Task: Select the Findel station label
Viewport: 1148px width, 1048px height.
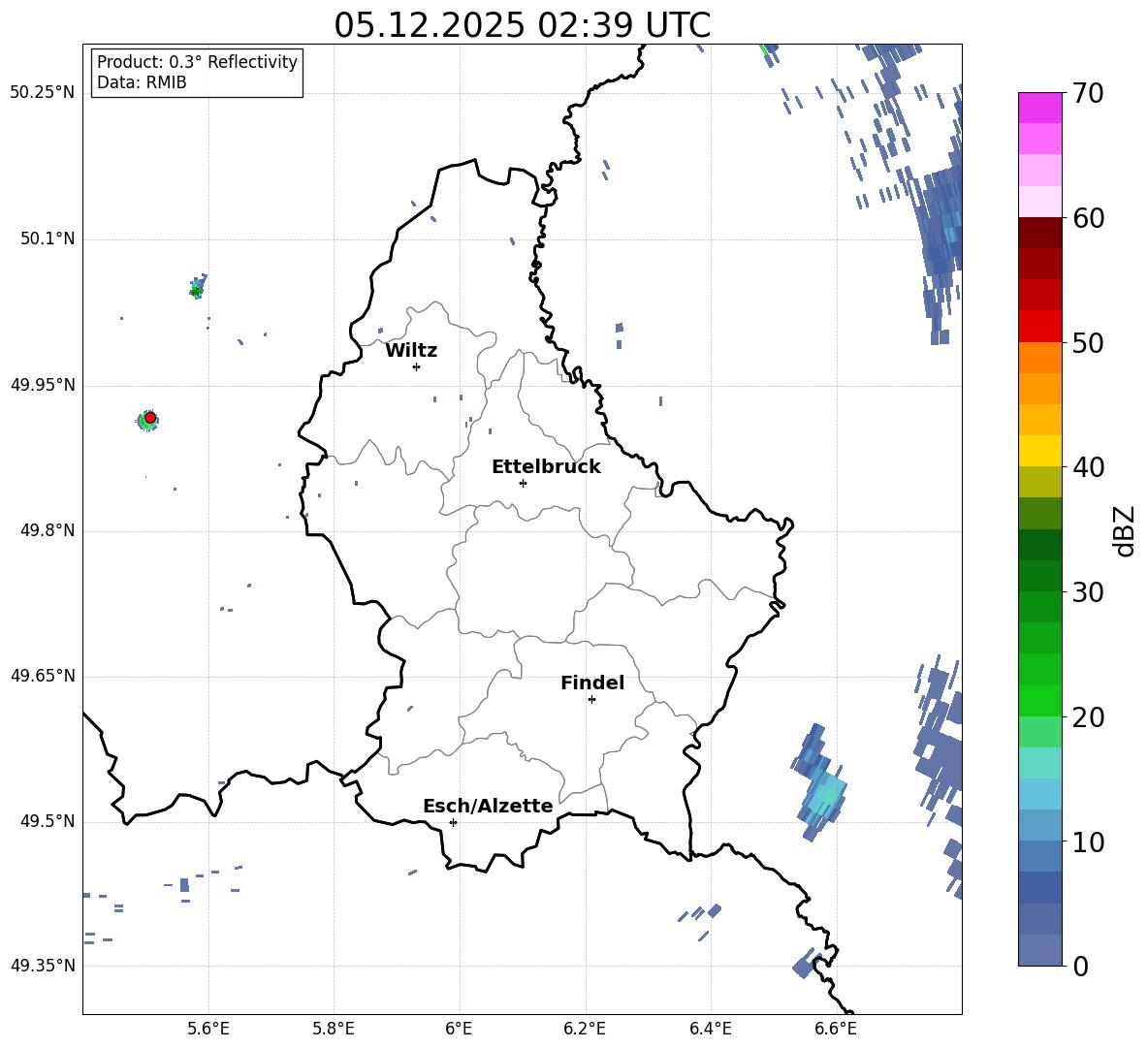Action: click(592, 683)
